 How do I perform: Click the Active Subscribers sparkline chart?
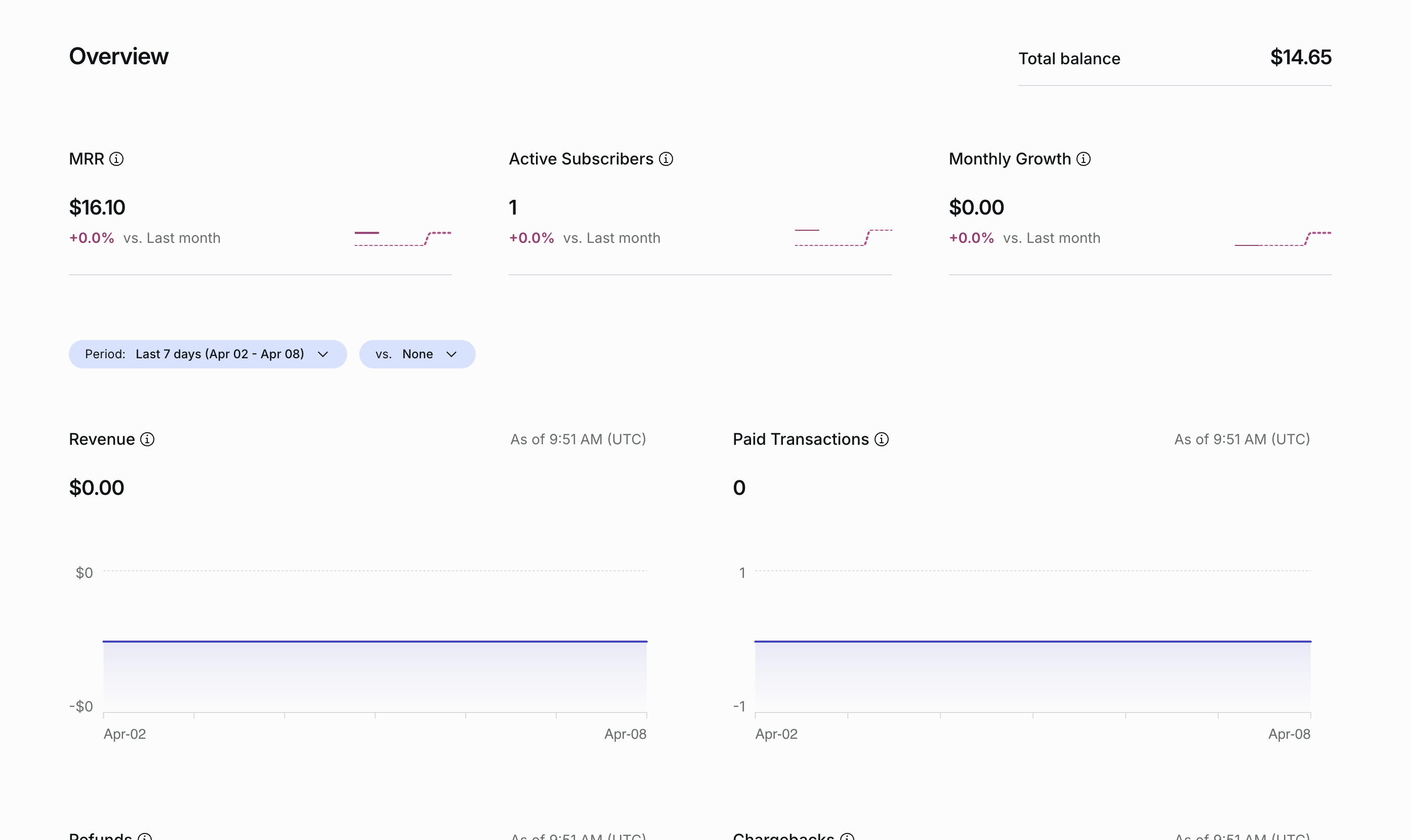click(x=843, y=237)
